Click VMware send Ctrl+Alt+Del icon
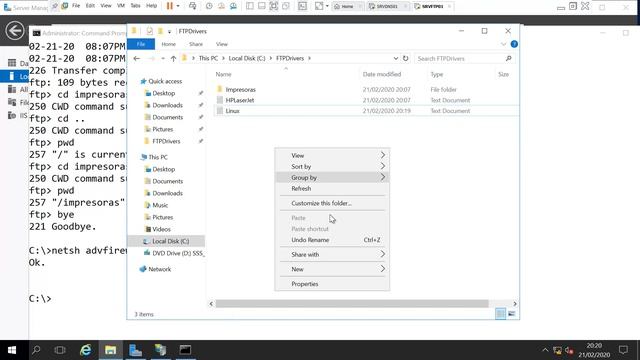 [192, 6]
